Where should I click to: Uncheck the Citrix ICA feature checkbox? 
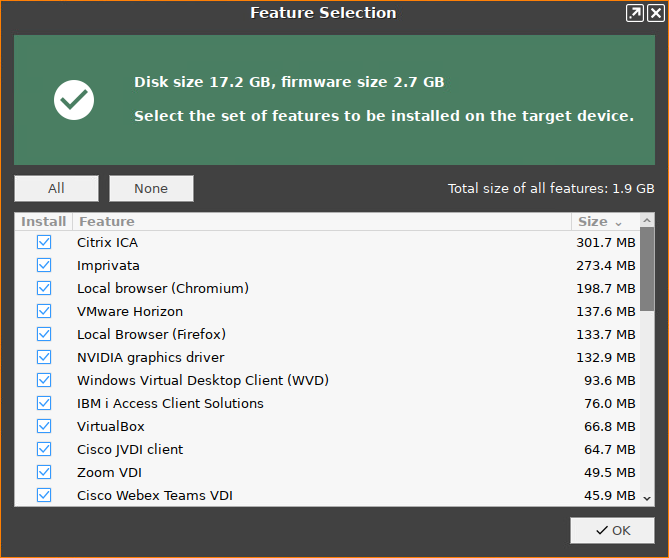click(x=44, y=242)
